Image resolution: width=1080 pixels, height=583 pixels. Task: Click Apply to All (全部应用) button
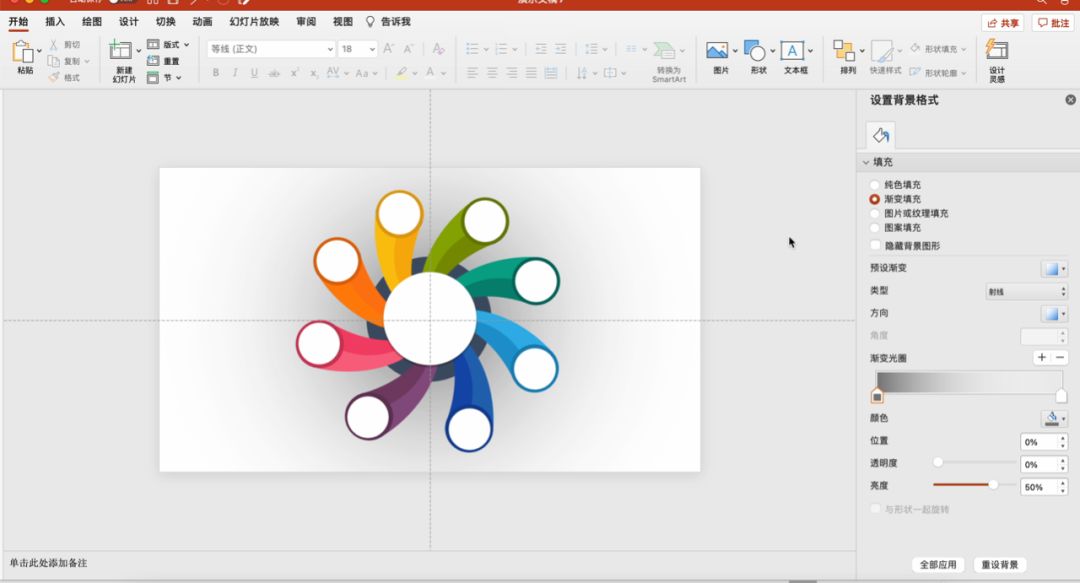coord(938,564)
